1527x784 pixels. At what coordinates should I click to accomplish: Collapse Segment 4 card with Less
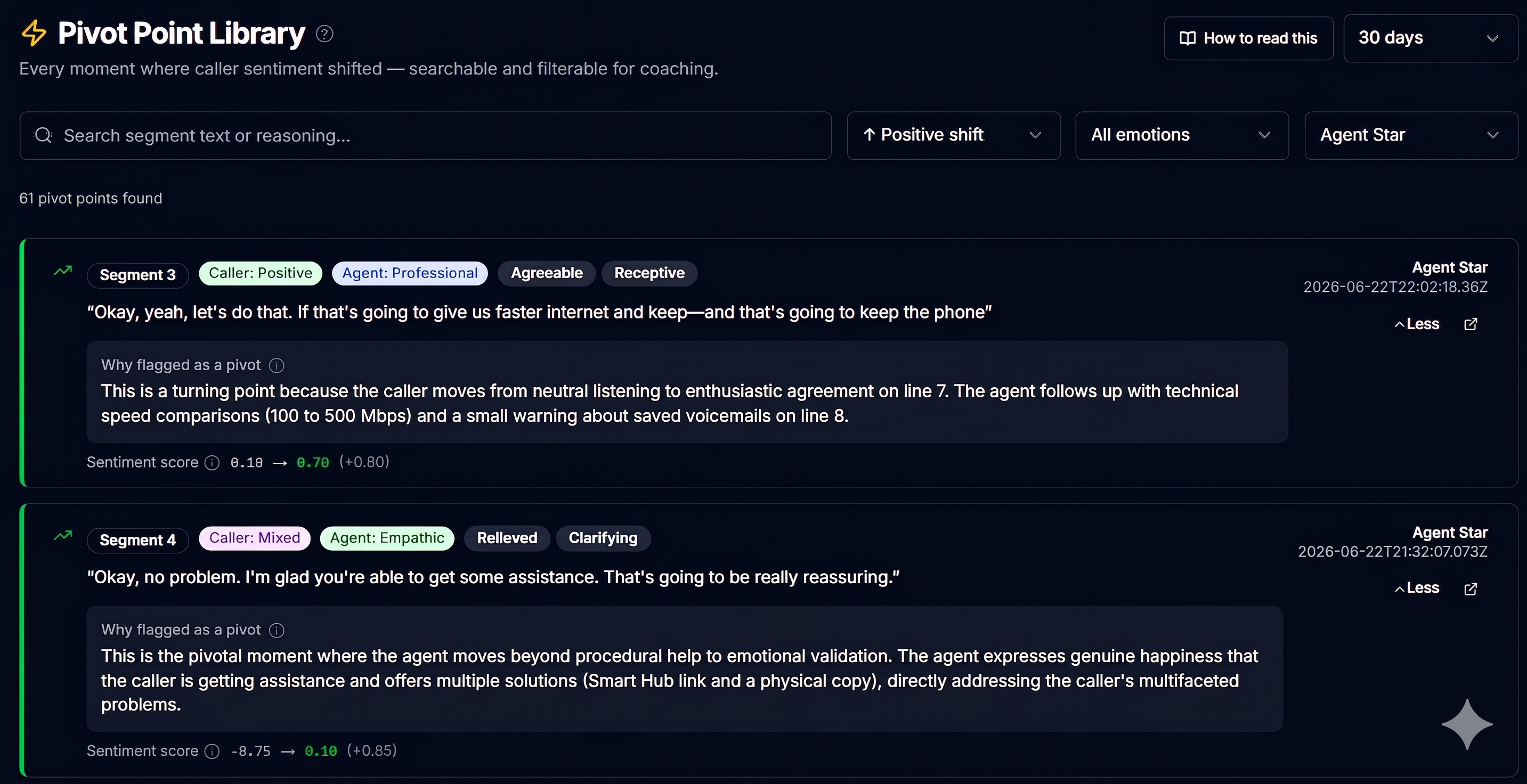pyautogui.click(x=1417, y=588)
